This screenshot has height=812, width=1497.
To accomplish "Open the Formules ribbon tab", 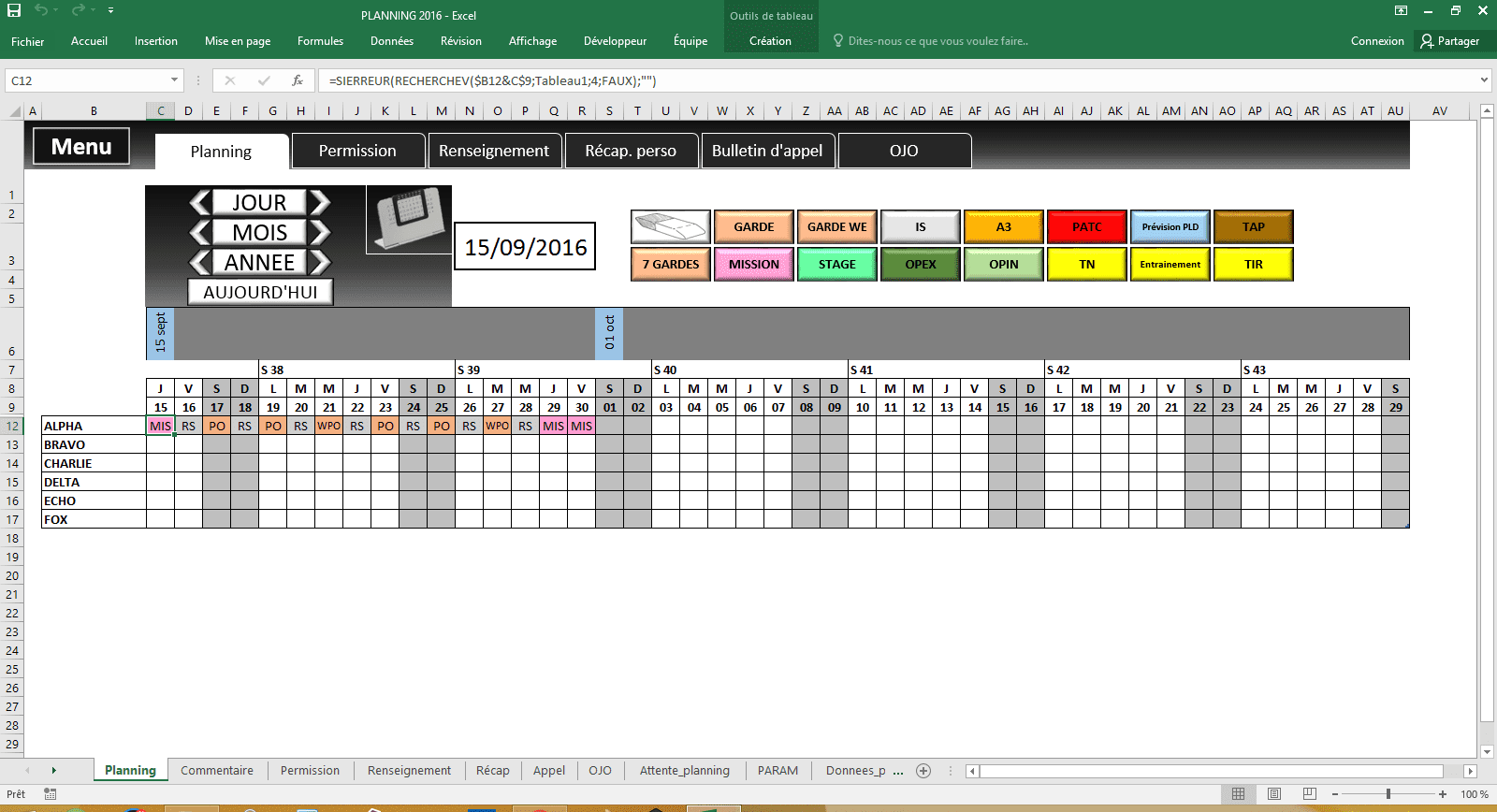I will pos(321,41).
